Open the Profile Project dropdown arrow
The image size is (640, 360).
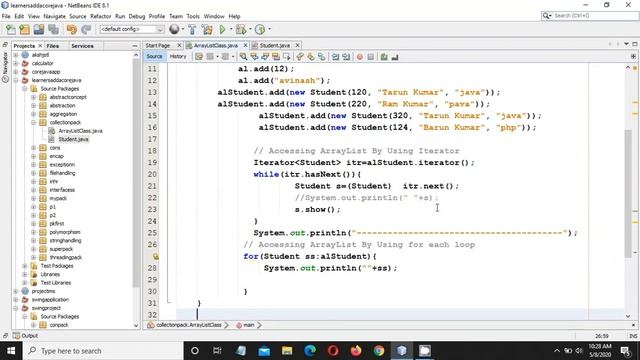pyautogui.click(x=269, y=29)
